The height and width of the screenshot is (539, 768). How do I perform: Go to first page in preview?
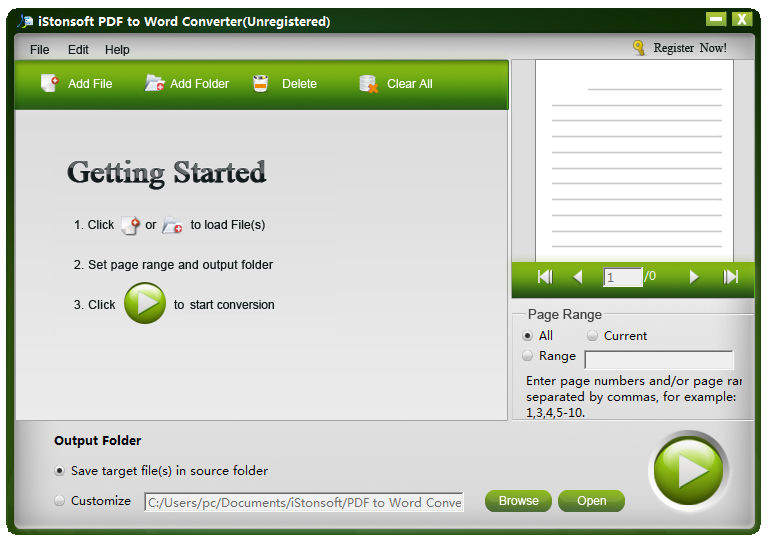(x=545, y=277)
